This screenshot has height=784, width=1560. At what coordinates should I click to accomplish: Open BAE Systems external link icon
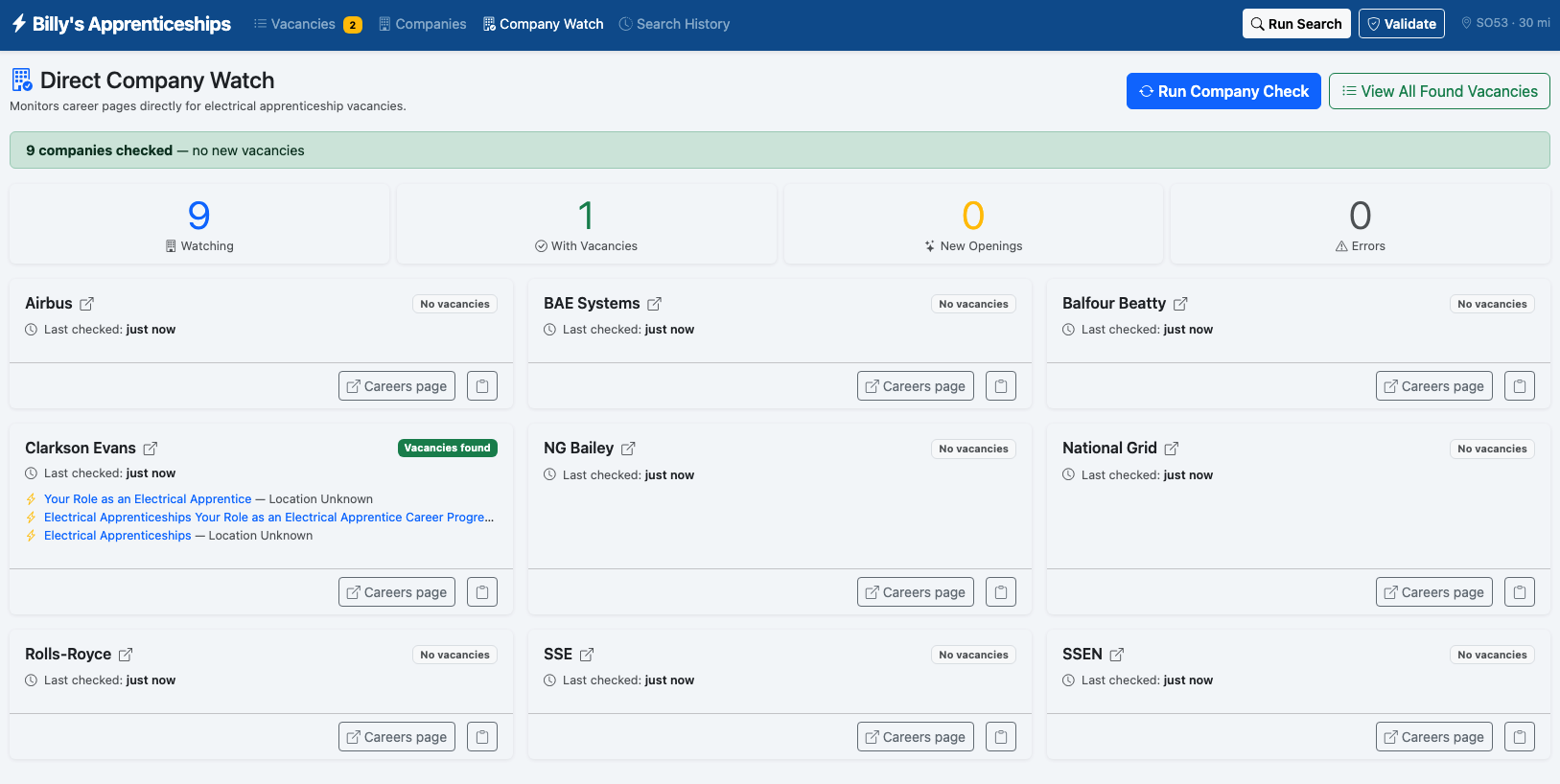(654, 304)
